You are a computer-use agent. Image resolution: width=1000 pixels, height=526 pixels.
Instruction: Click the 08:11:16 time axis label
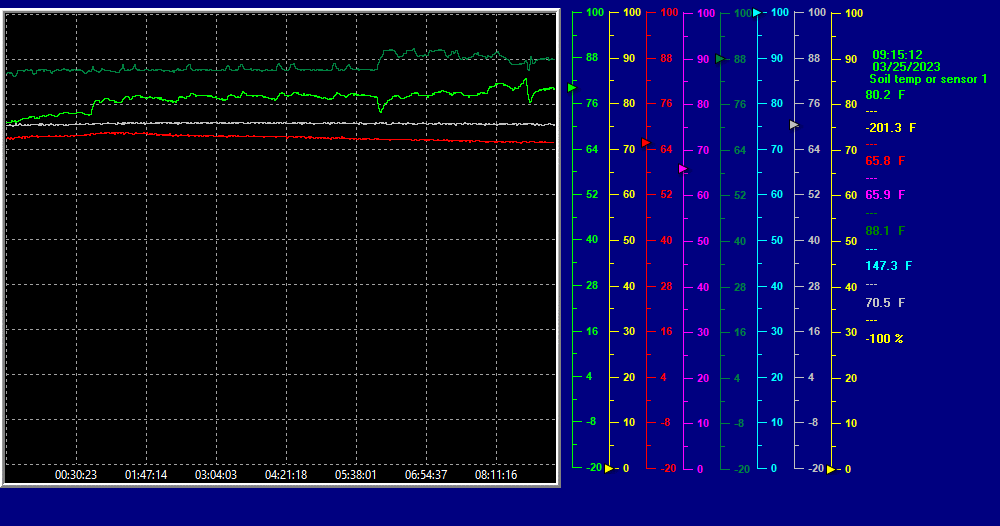(496, 475)
